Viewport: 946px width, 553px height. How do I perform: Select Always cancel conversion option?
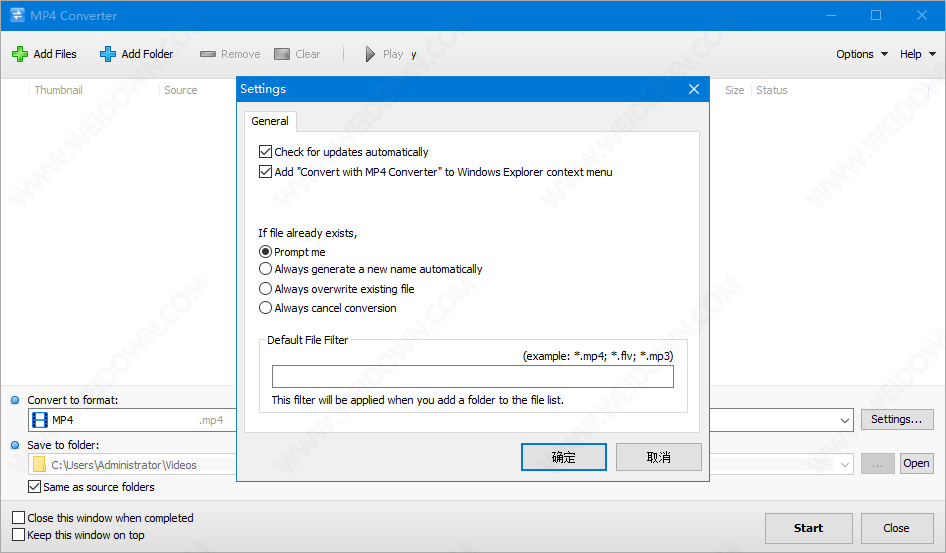coord(265,308)
